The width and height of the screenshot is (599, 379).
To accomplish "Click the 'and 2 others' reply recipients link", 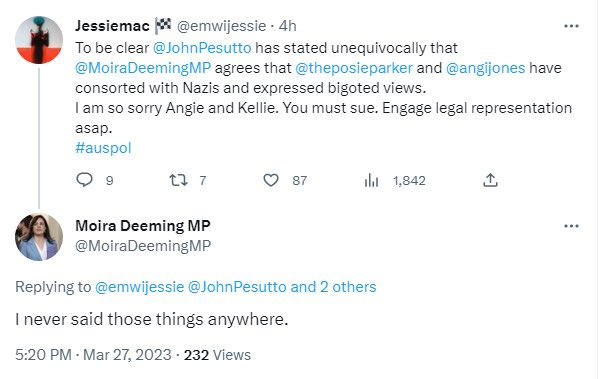I will point(333,287).
